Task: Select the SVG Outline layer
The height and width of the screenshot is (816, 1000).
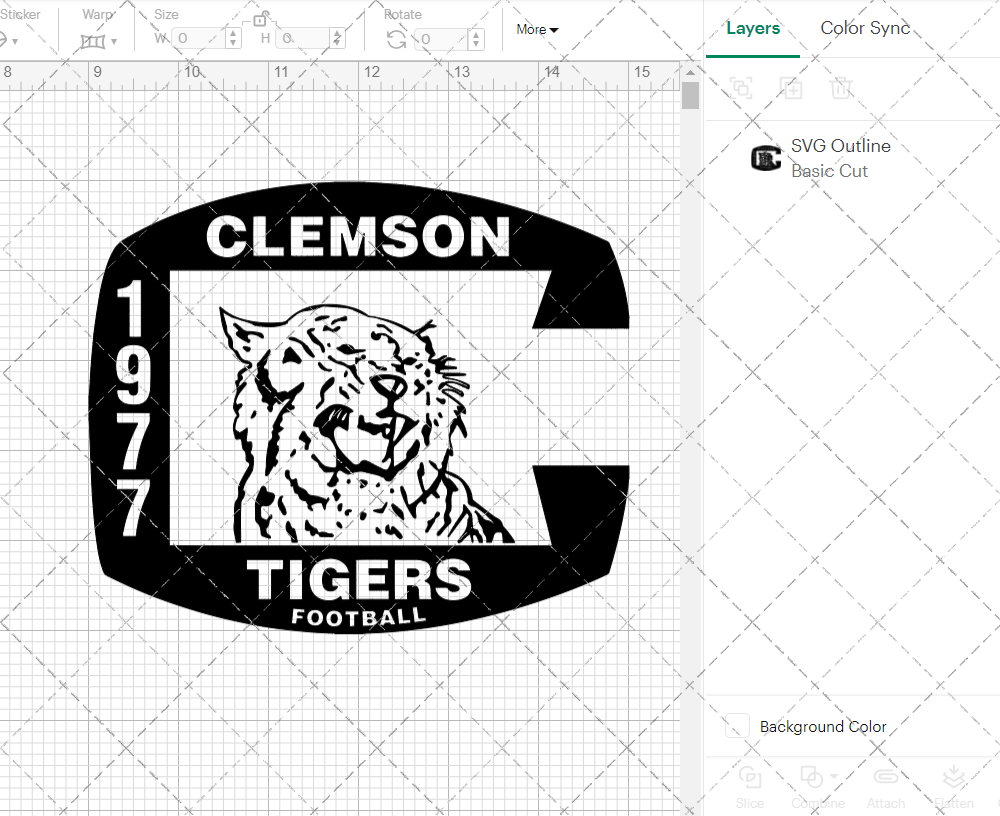Action: pos(840,146)
